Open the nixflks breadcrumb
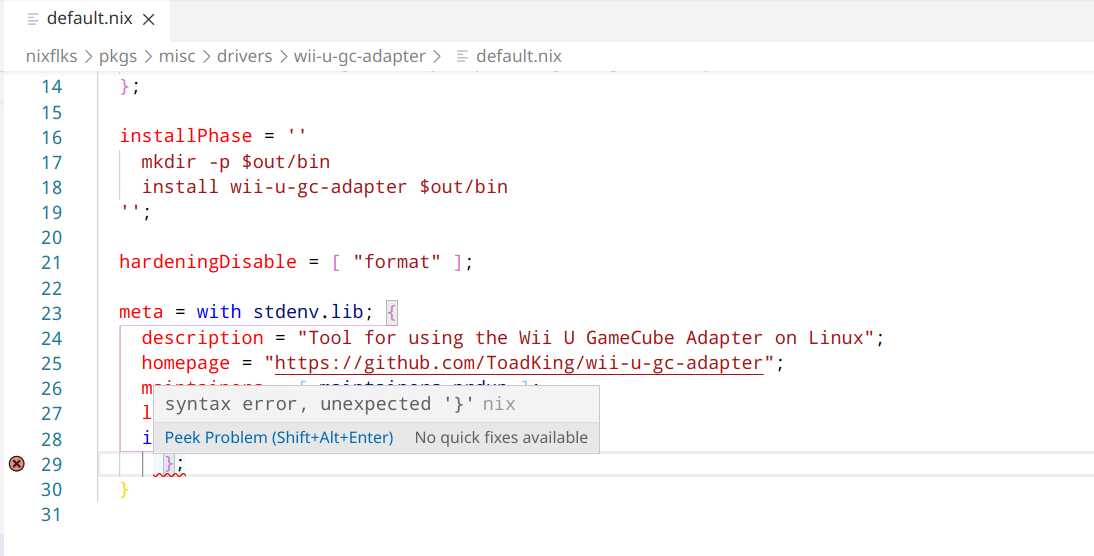The height and width of the screenshot is (556, 1094). click(x=52, y=57)
